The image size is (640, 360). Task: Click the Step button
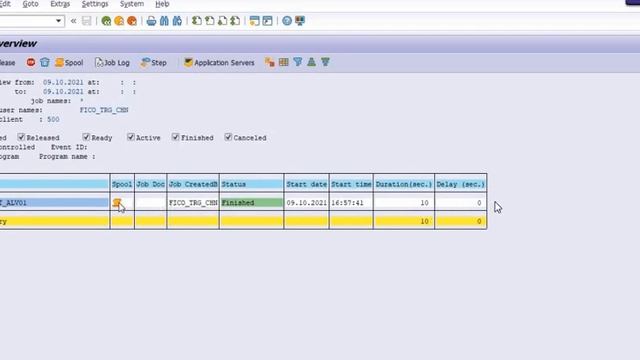[x=154, y=62]
